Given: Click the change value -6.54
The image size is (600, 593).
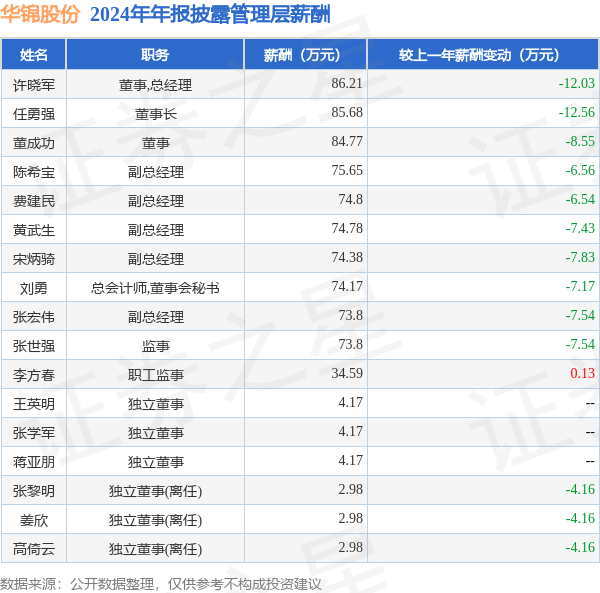Looking at the screenshot, I should [580, 199].
